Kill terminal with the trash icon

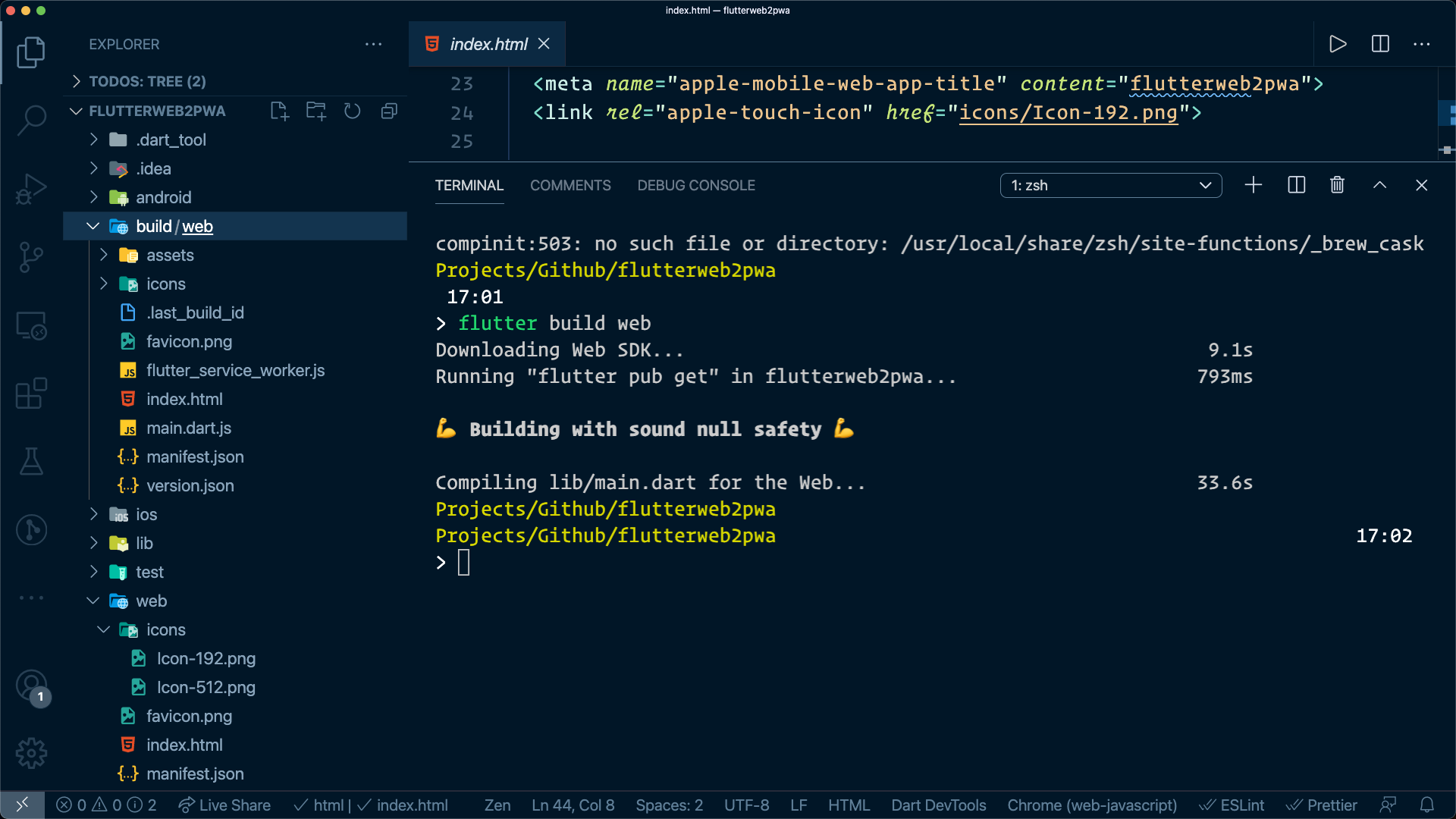(x=1337, y=185)
